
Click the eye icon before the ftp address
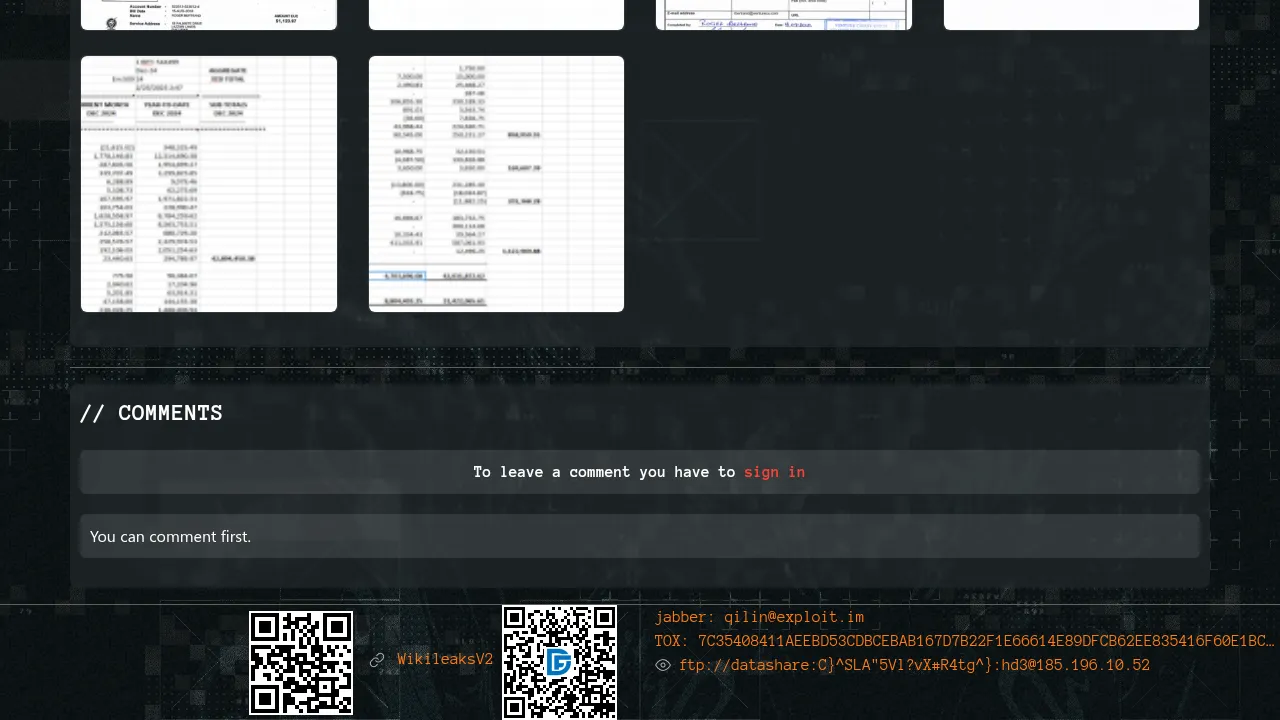coord(663,665)
